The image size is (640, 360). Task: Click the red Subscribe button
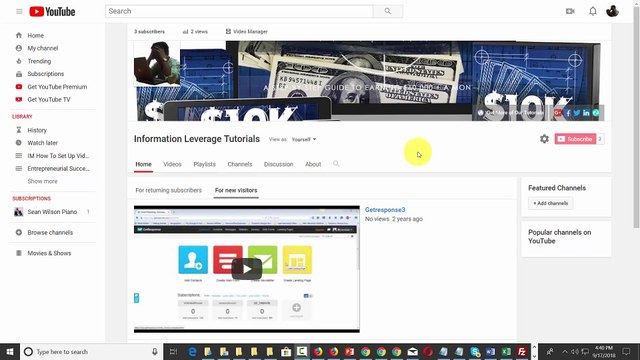point(575,139)
